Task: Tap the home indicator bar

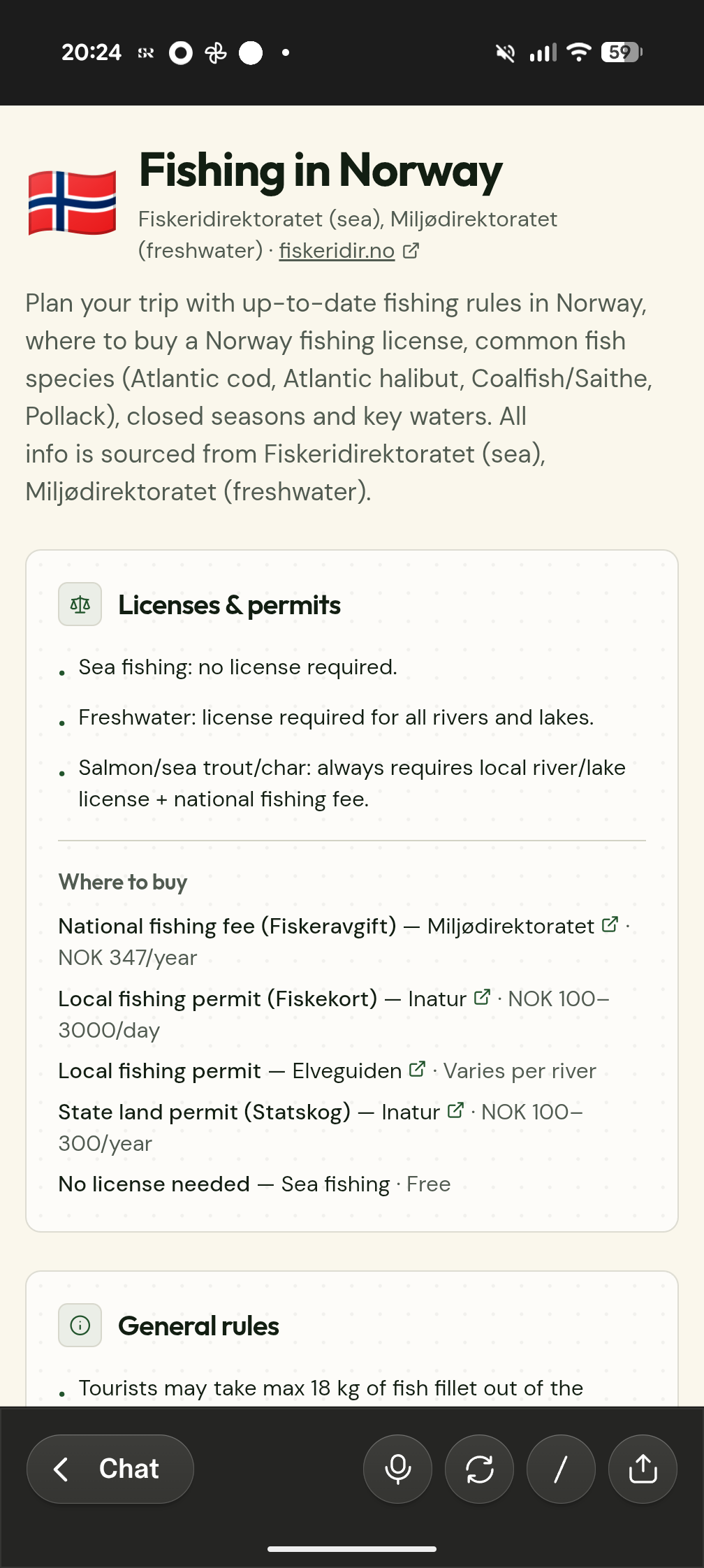Action: [x=352, y=1548]
